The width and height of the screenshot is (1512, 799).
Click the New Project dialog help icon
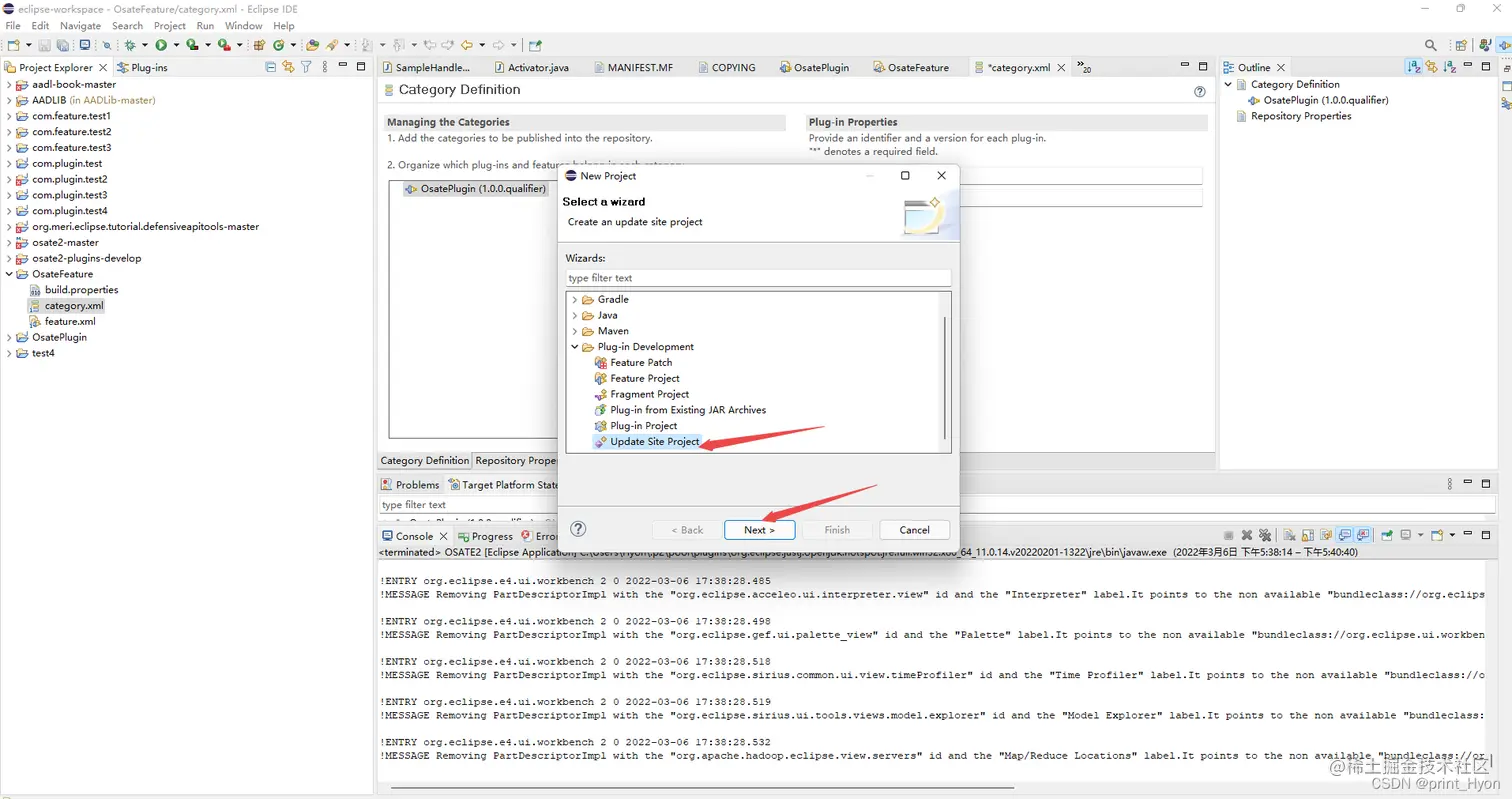[577, 529]
